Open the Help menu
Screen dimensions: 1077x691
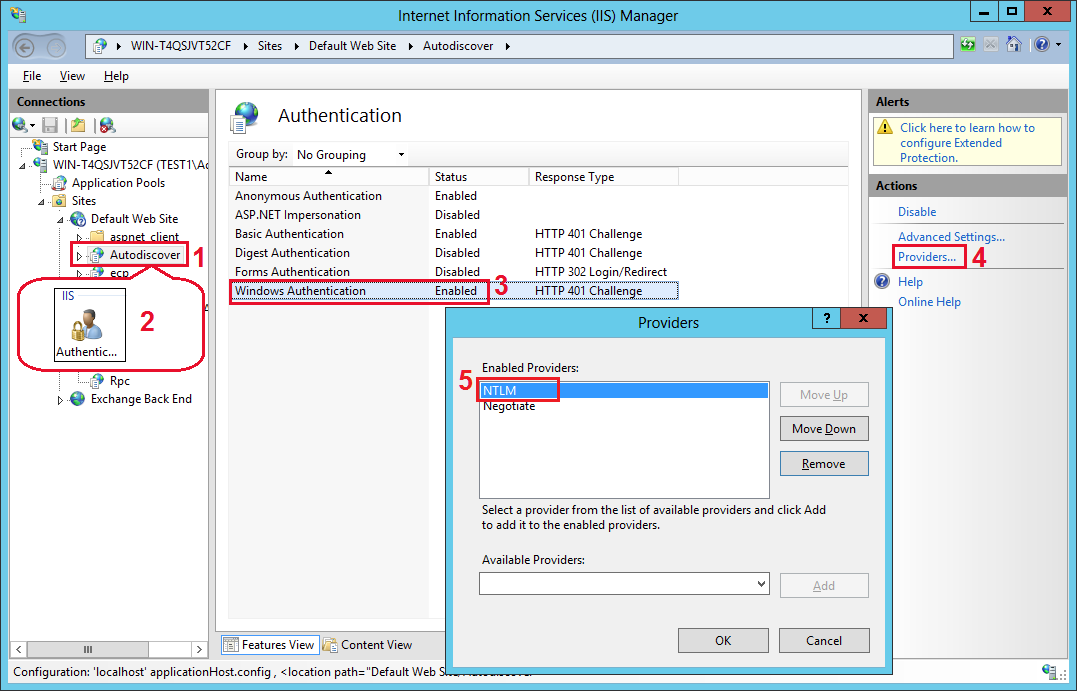116,76
